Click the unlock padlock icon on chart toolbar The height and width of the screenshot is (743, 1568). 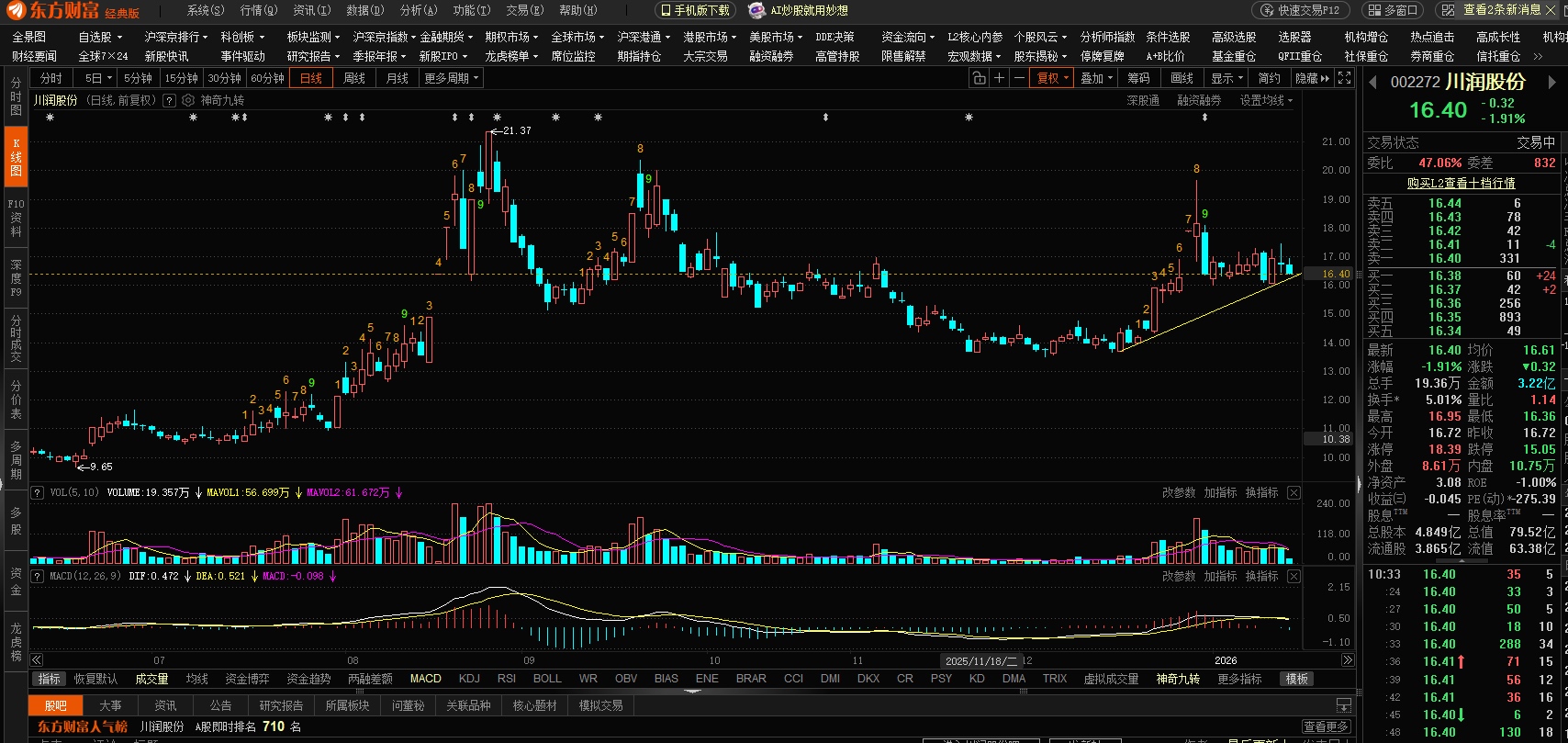[x=980, y=78]
